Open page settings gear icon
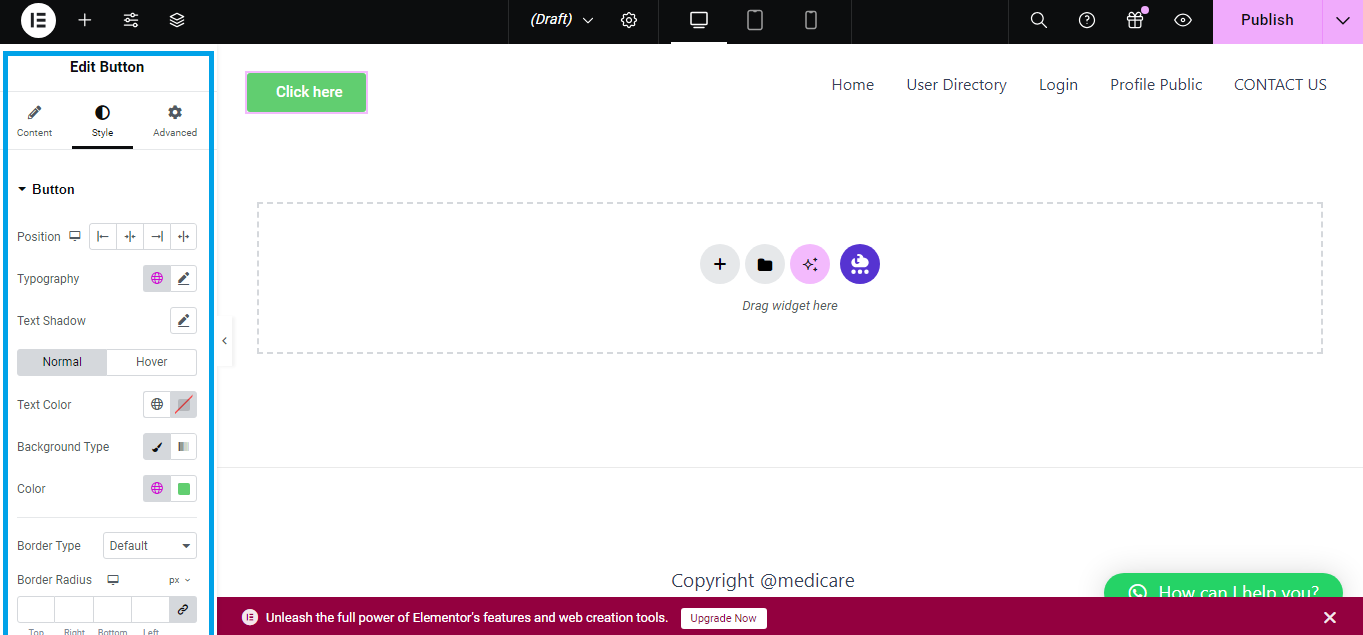The height and width of the screenshot is (635, 1363). point(629,20)
